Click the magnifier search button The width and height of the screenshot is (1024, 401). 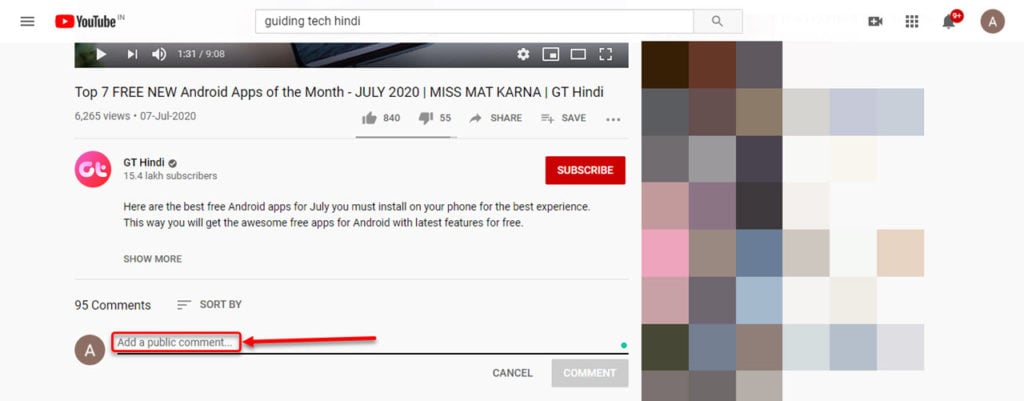pyautogui.click(x=718, y=22)
